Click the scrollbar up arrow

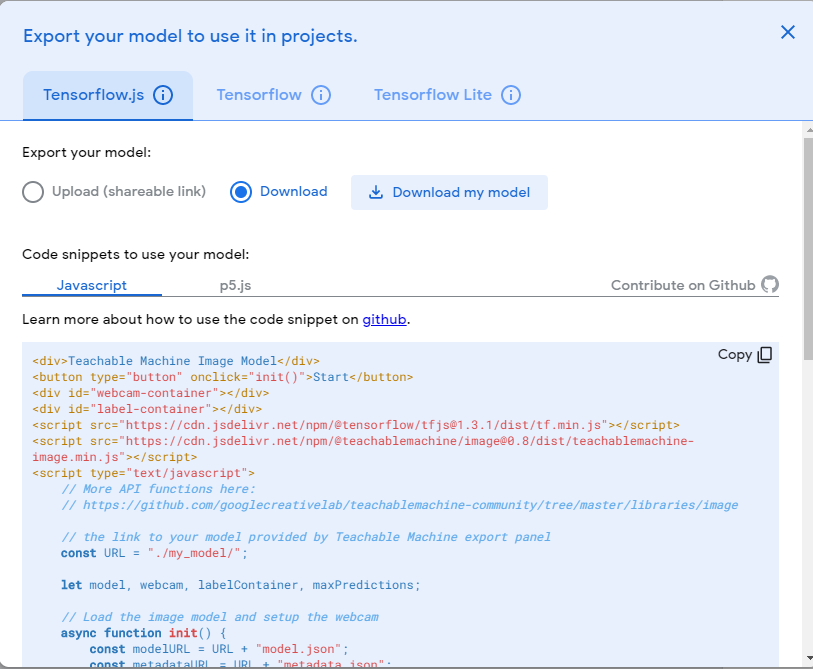tap(808, 129)
